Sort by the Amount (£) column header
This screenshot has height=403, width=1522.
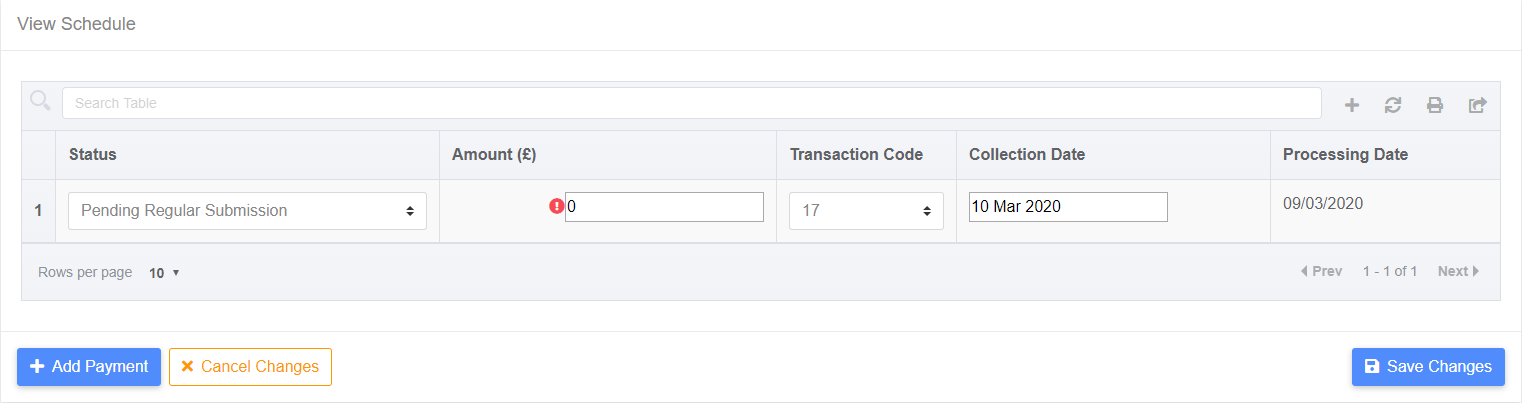coord(494,154)
